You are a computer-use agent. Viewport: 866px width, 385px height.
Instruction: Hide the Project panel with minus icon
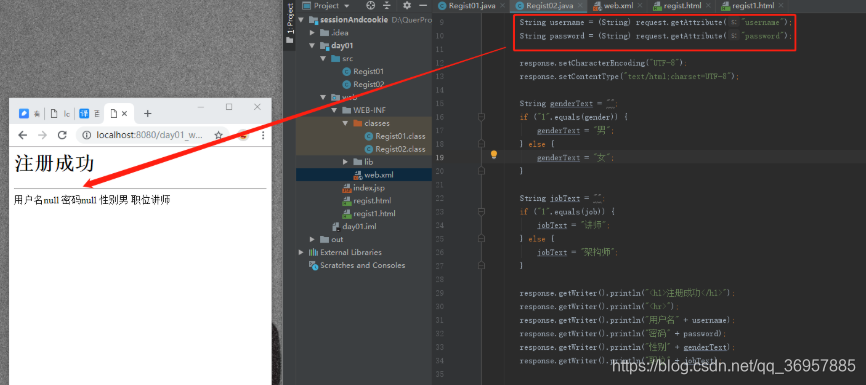(x=423, y=6)
